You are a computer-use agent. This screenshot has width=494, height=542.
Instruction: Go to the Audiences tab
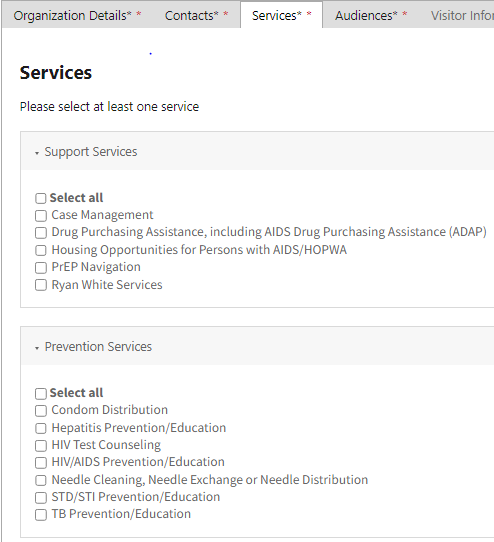[x=371, y=16]
